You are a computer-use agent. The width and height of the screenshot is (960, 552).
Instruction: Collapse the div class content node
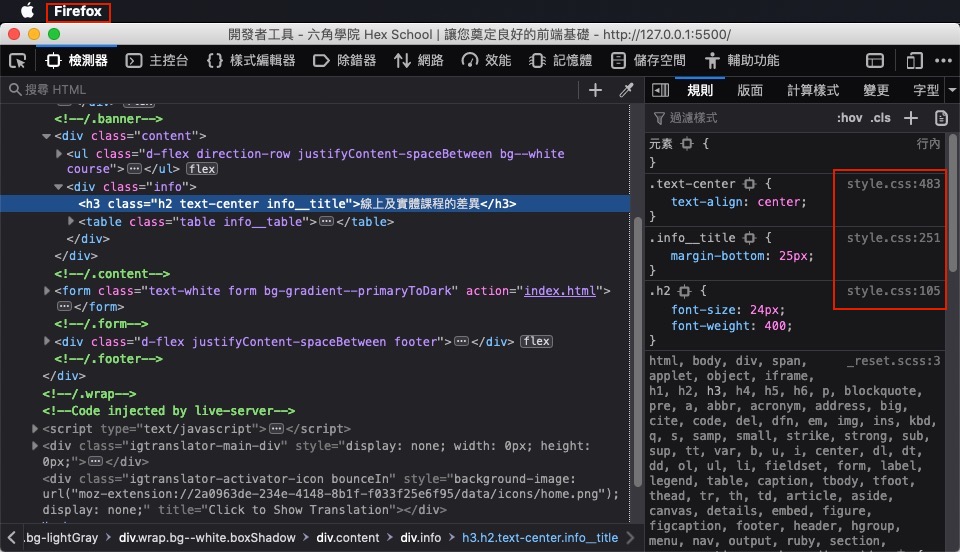pyautogui.click(x=47, y=136)
